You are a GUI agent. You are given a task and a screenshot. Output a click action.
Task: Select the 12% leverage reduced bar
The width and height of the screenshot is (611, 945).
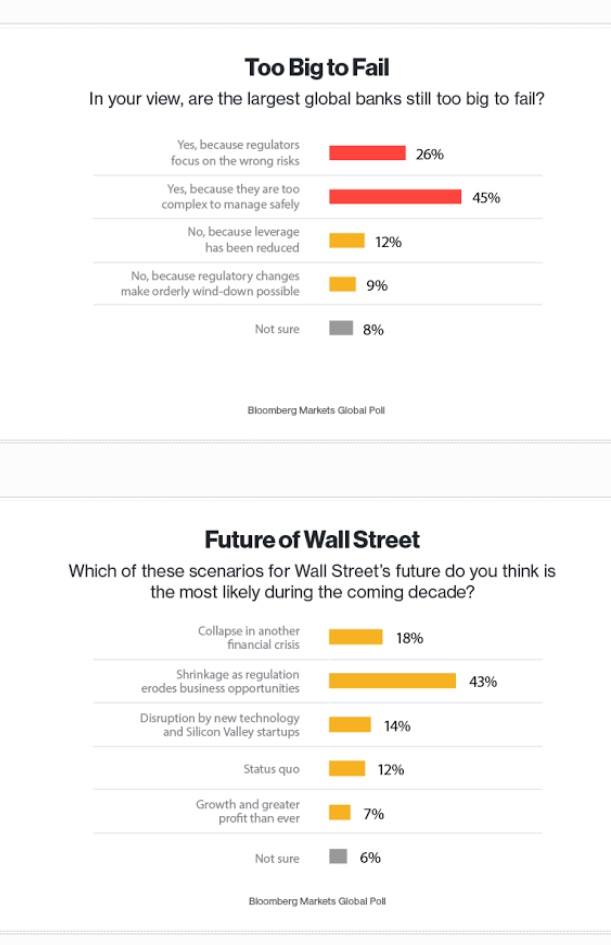[x=347, y=241]
